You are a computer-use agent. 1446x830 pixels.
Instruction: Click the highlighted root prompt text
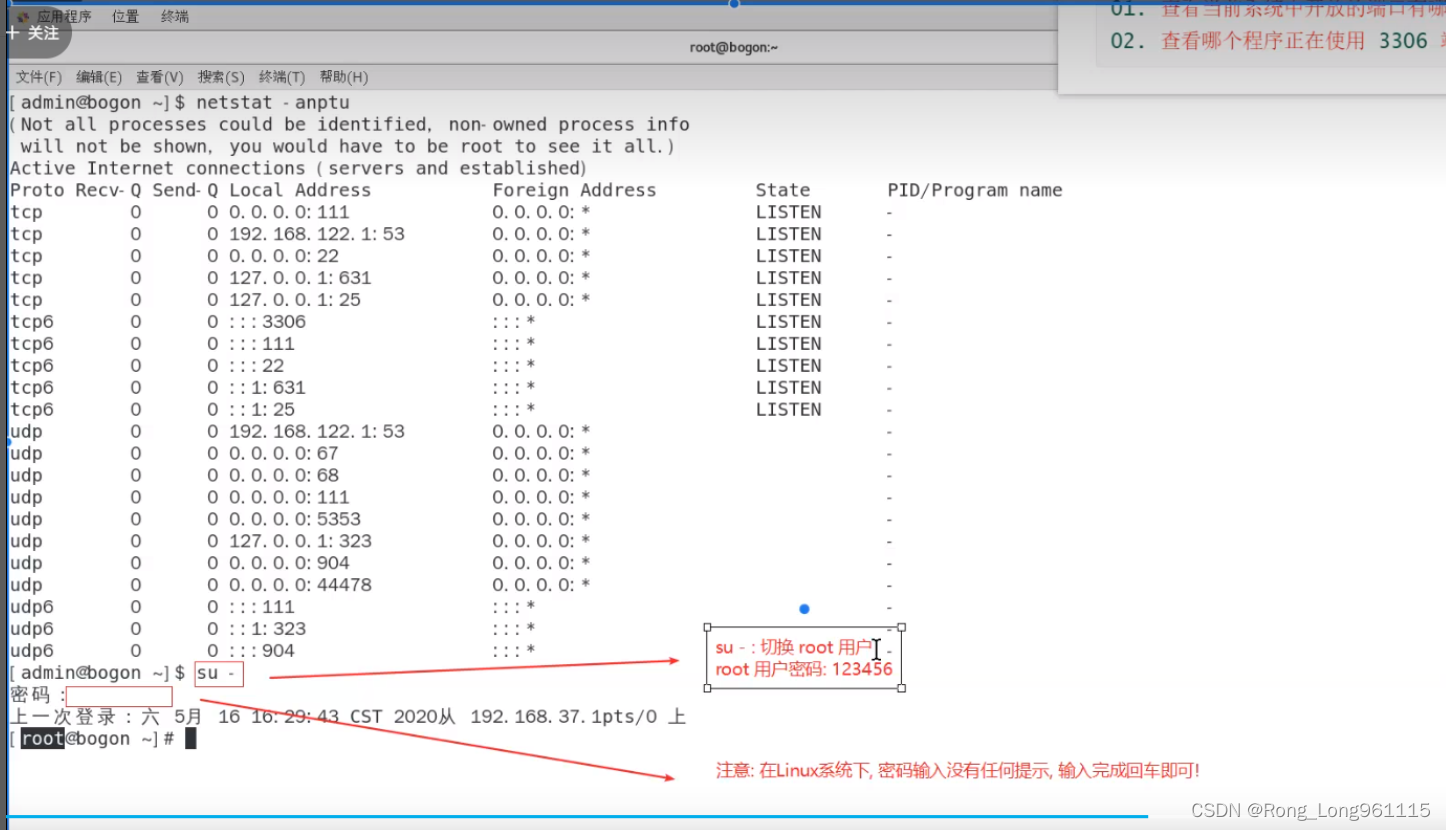[x=43, y=740]
